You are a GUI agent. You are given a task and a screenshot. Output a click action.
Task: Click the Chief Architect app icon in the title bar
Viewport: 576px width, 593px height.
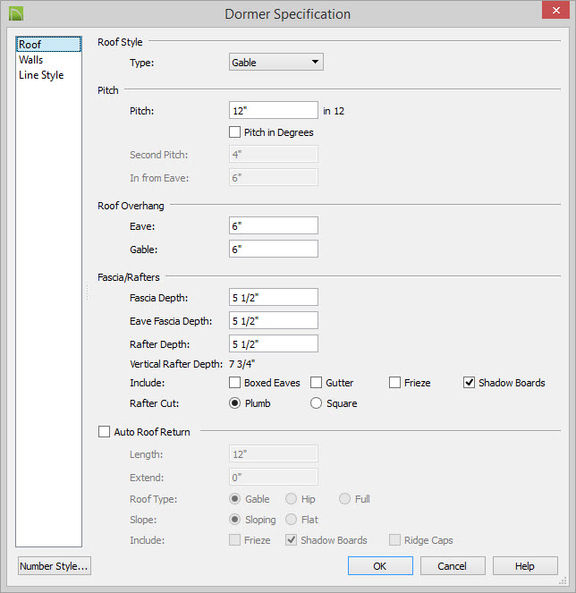click(x=16, y=14)
